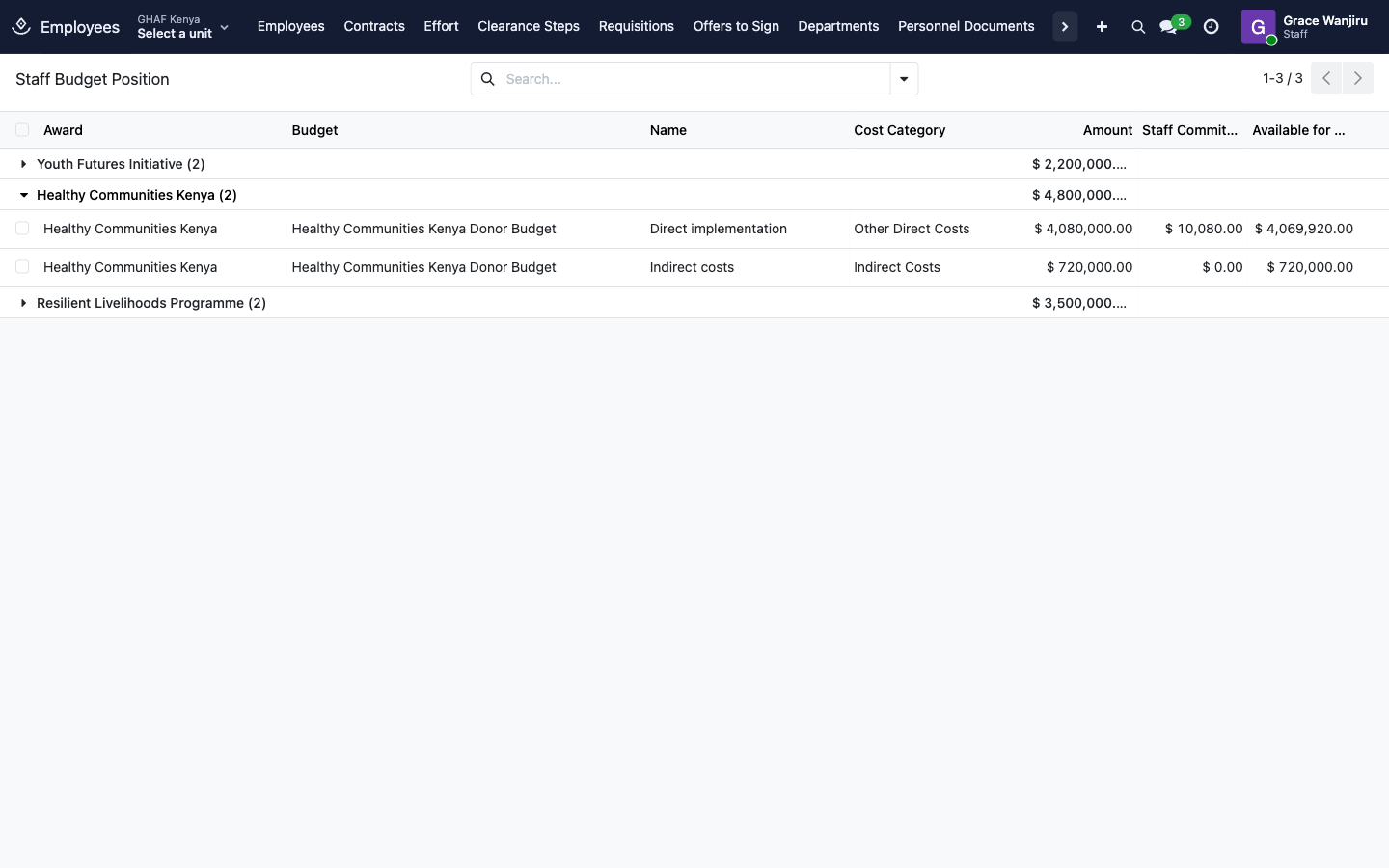Sort by the Amount column header
Screen dimensions: 1389x868
point(1107,130)
